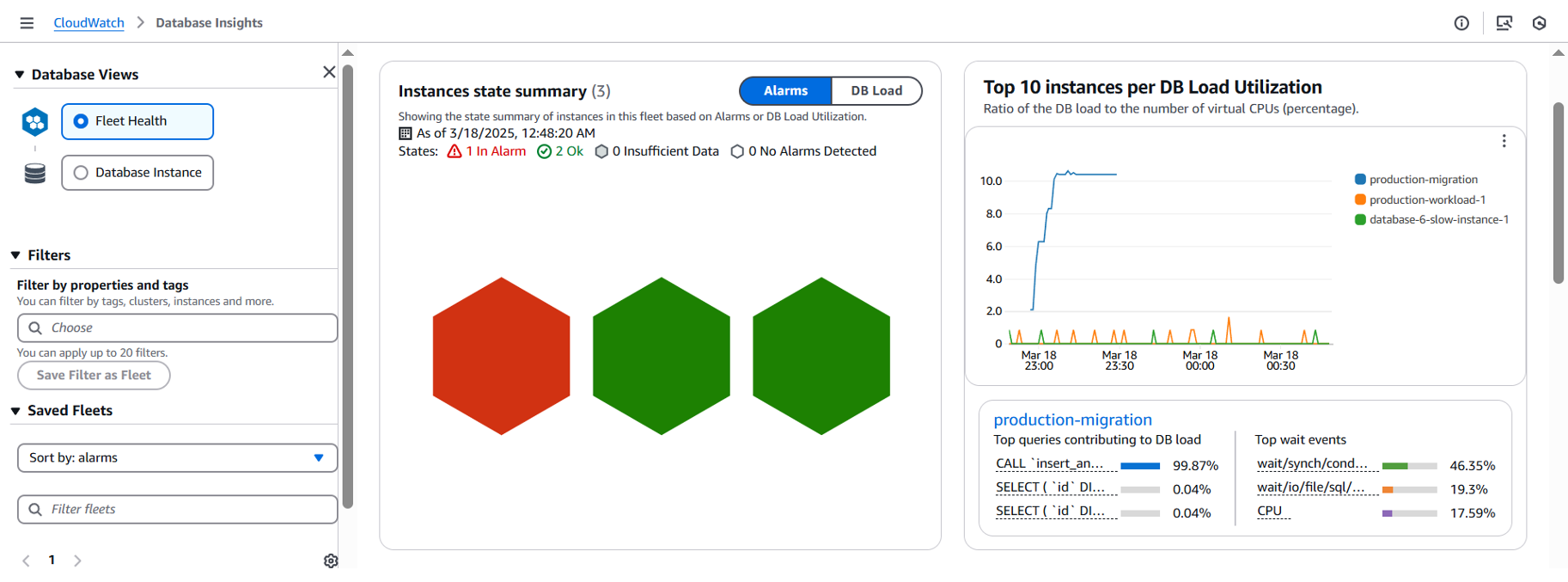Screen dimensions: 1568x582
Task: Open the CloudShell monitor icon
Action: [1504, 23]
